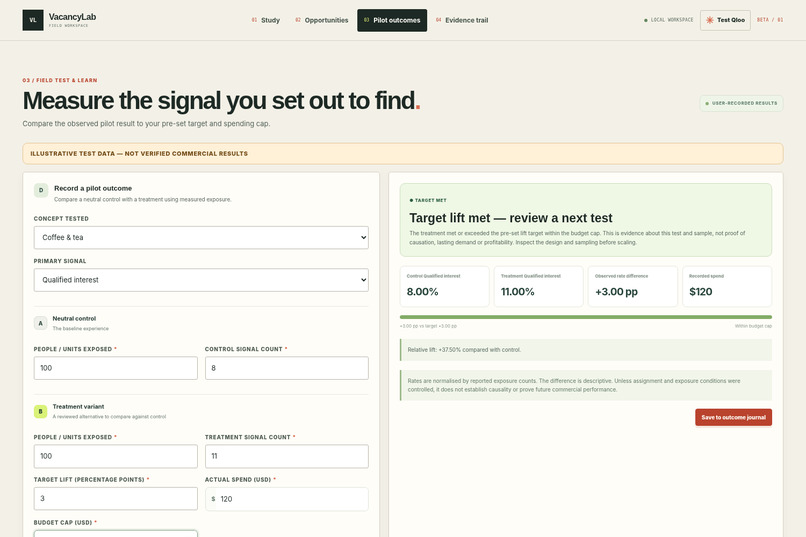
Task: Click the 03 / Field test & learn label
Action: click(x=60, y=80)
